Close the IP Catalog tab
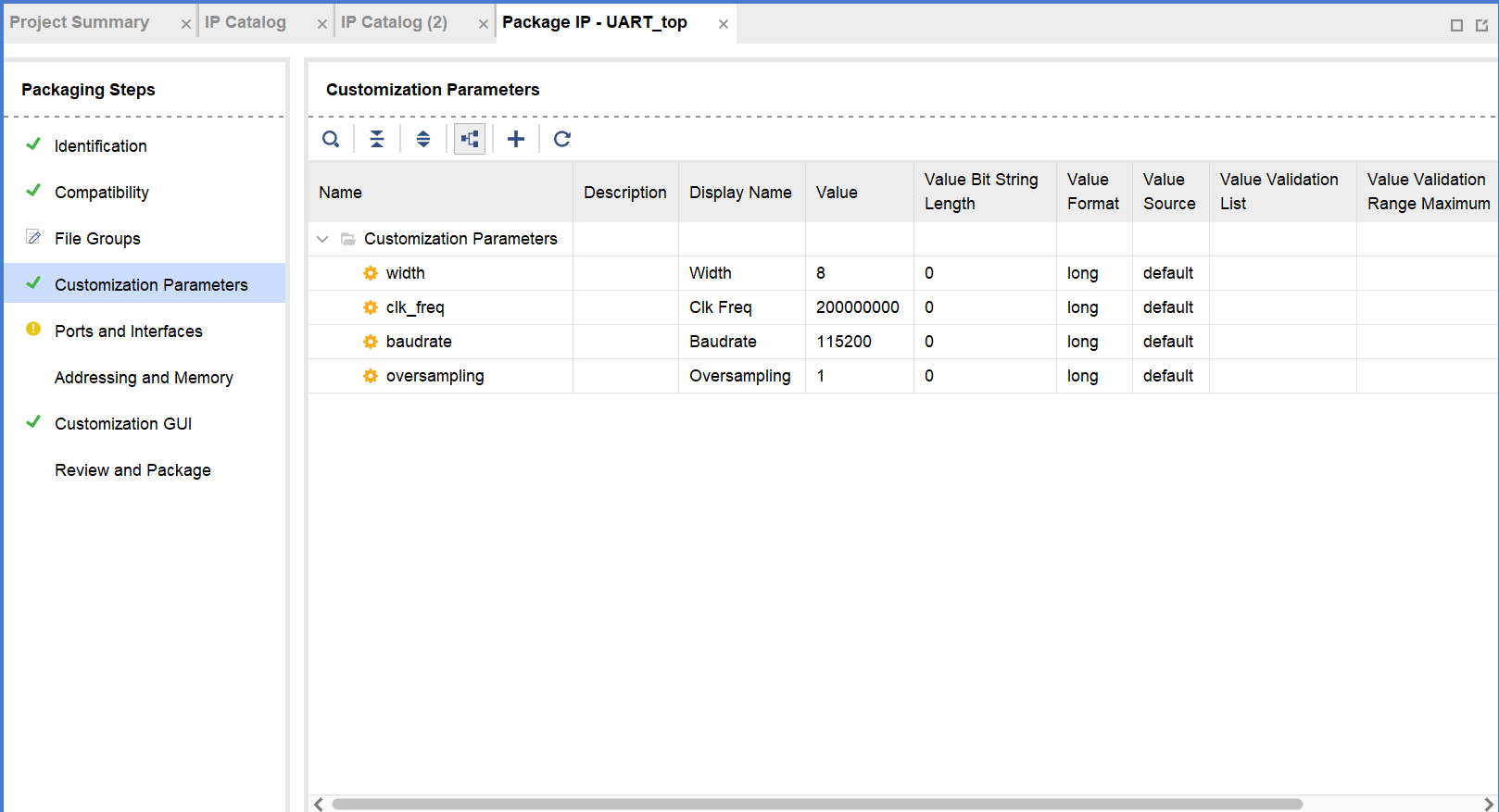 tap(322, 24)
